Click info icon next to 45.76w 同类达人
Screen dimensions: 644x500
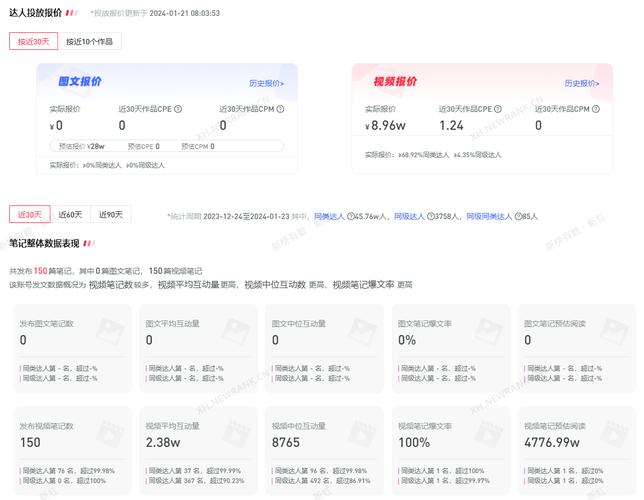351,216
